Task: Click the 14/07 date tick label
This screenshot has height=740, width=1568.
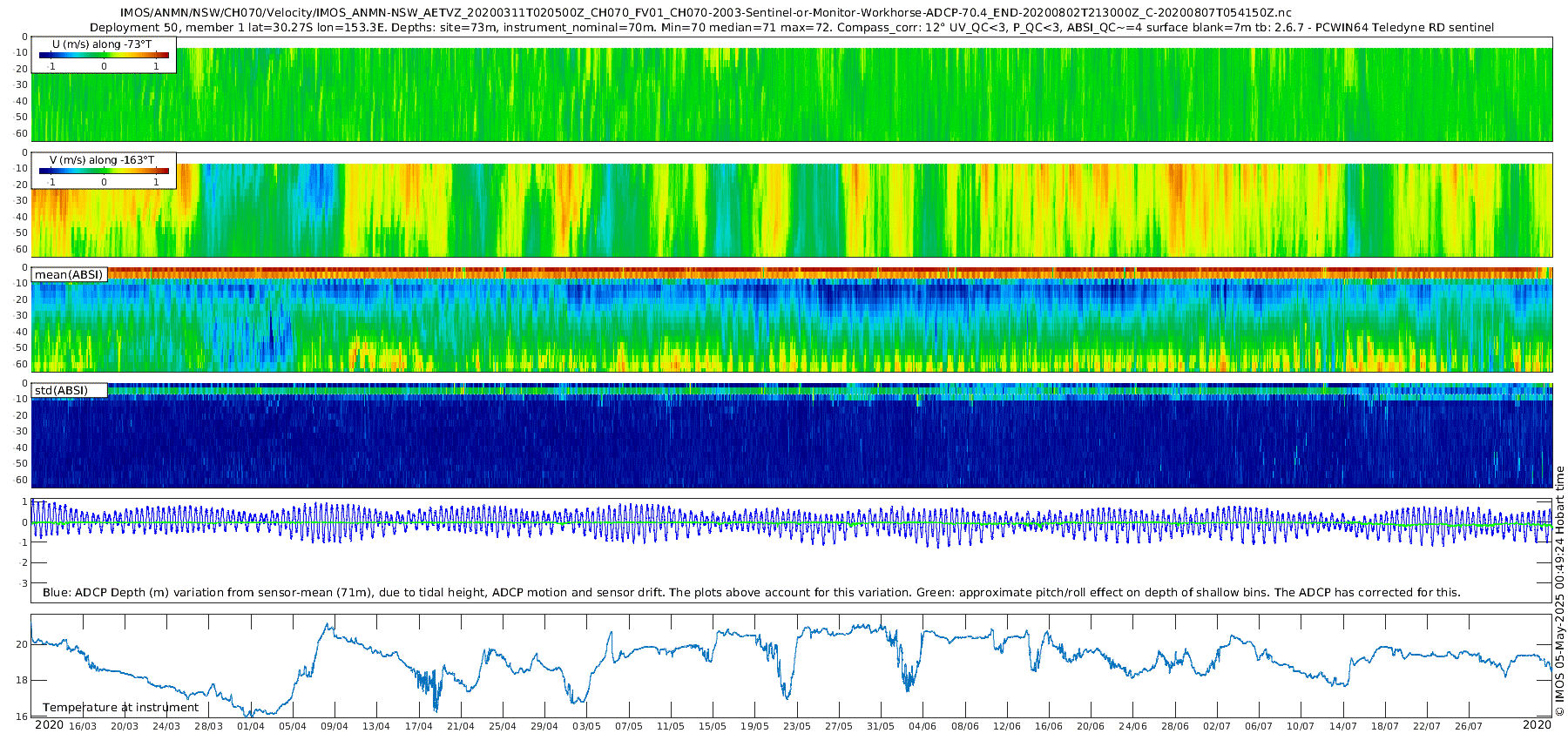Action: coord(1343,726)
